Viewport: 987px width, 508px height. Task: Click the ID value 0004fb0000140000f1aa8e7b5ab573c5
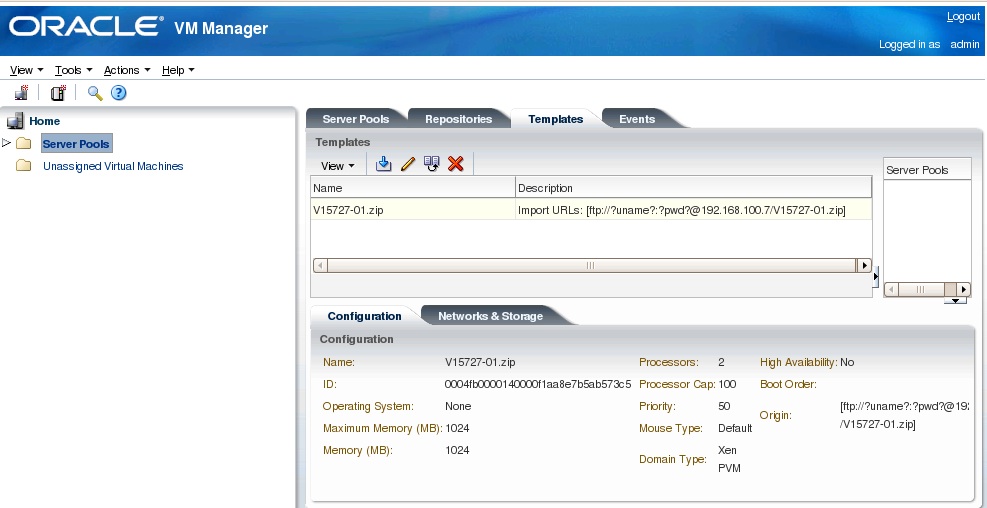click(538, 384)
